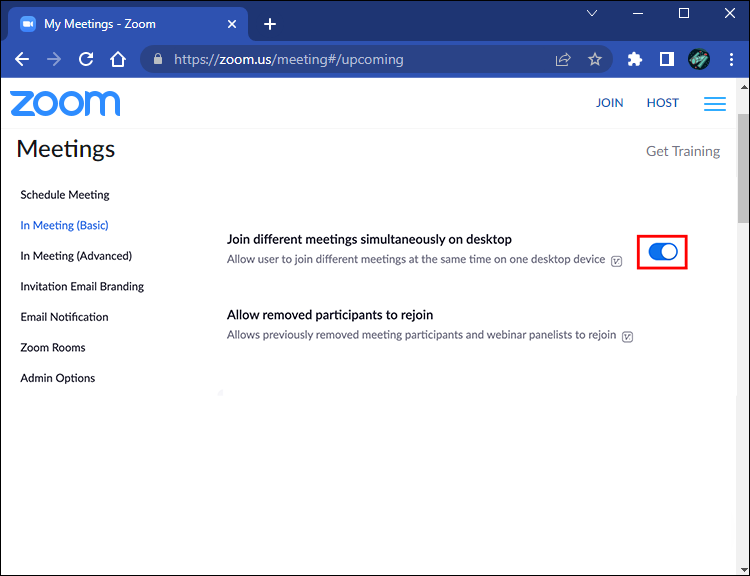Click the scrollbar up arrow

[x=744, y=87]
